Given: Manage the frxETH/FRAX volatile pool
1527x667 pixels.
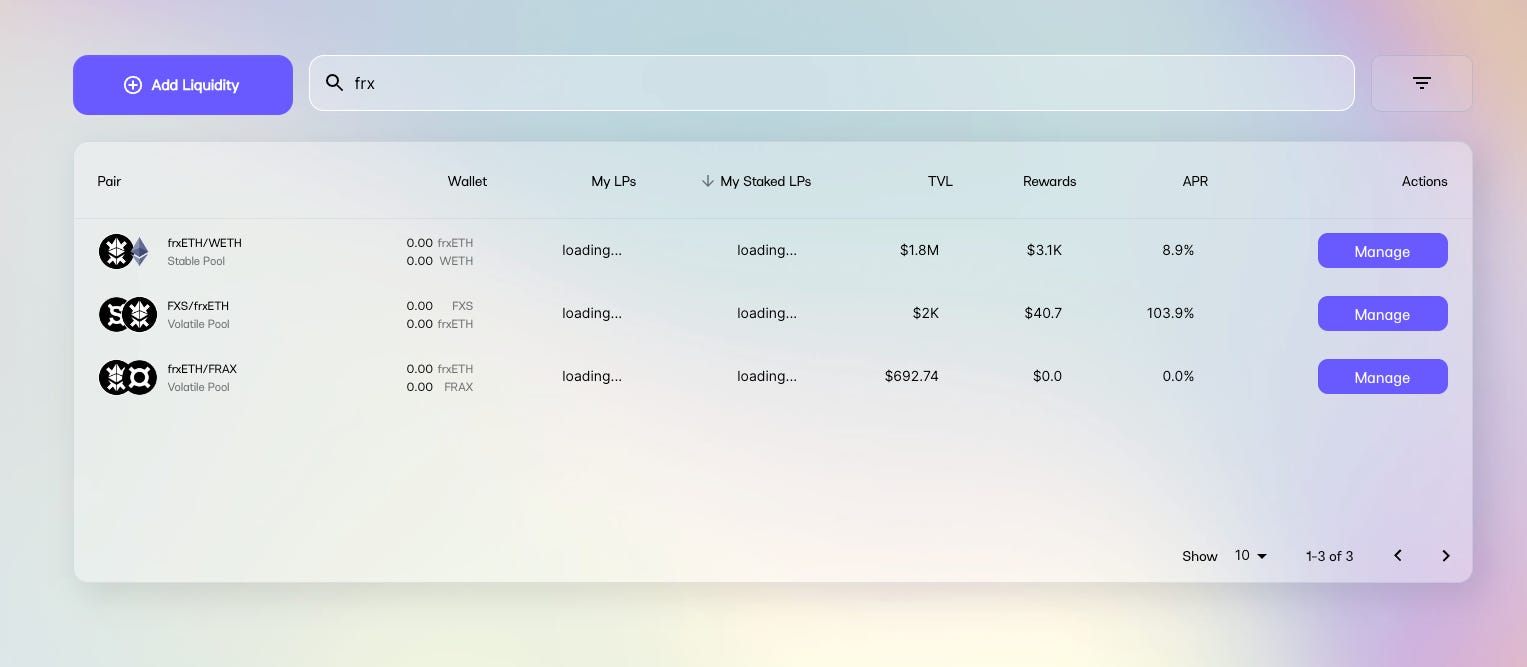Looking at the screenshot, I should pyautogui.click(x=1382, y=377).
